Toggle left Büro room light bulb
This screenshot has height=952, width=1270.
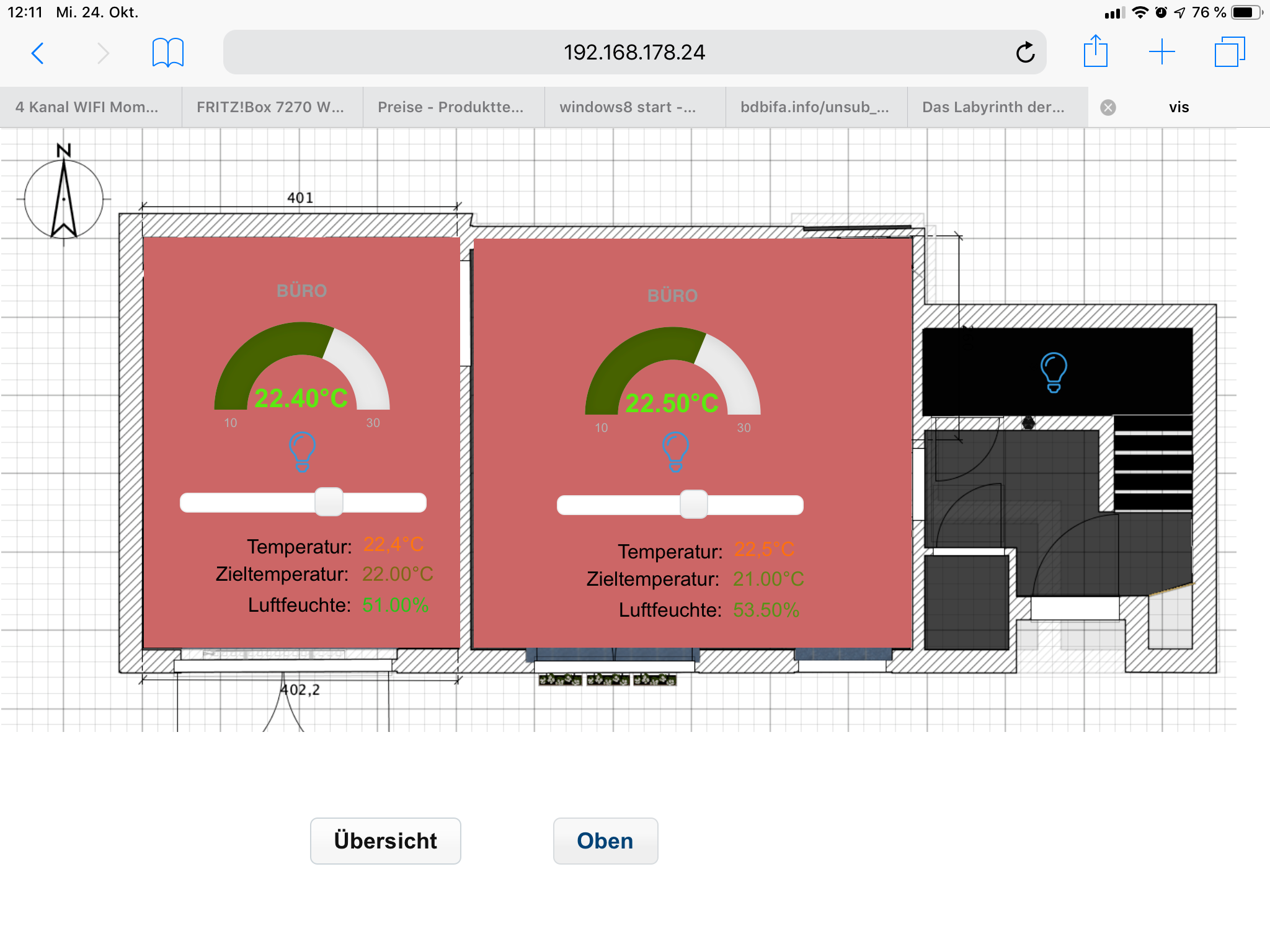[303, 451]
